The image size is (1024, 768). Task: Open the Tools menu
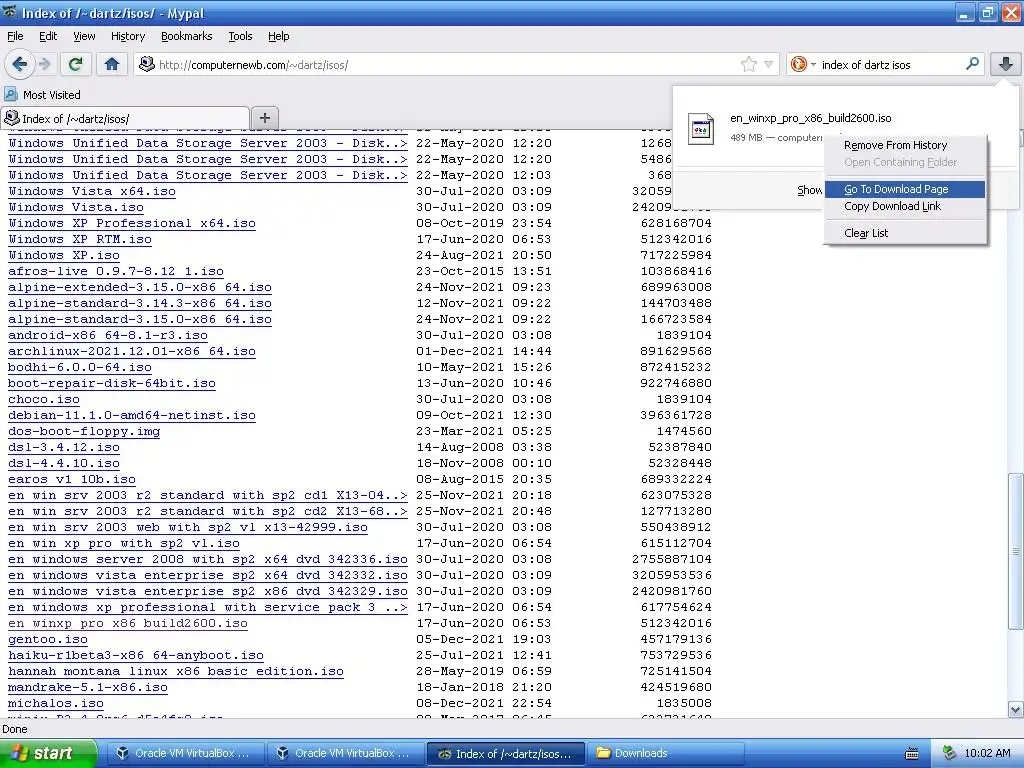point(240,36)
